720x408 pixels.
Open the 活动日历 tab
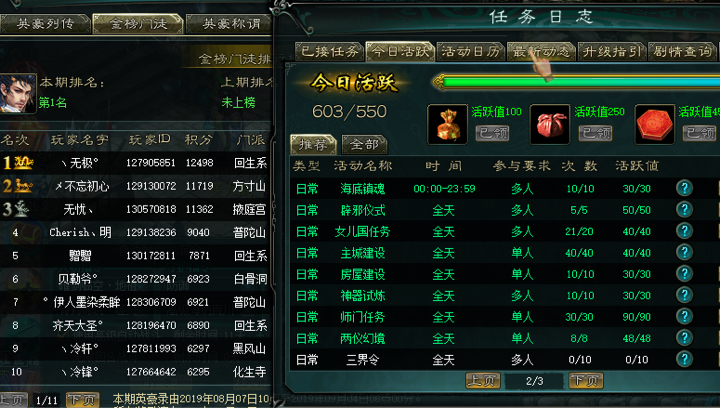coord(471,51)
